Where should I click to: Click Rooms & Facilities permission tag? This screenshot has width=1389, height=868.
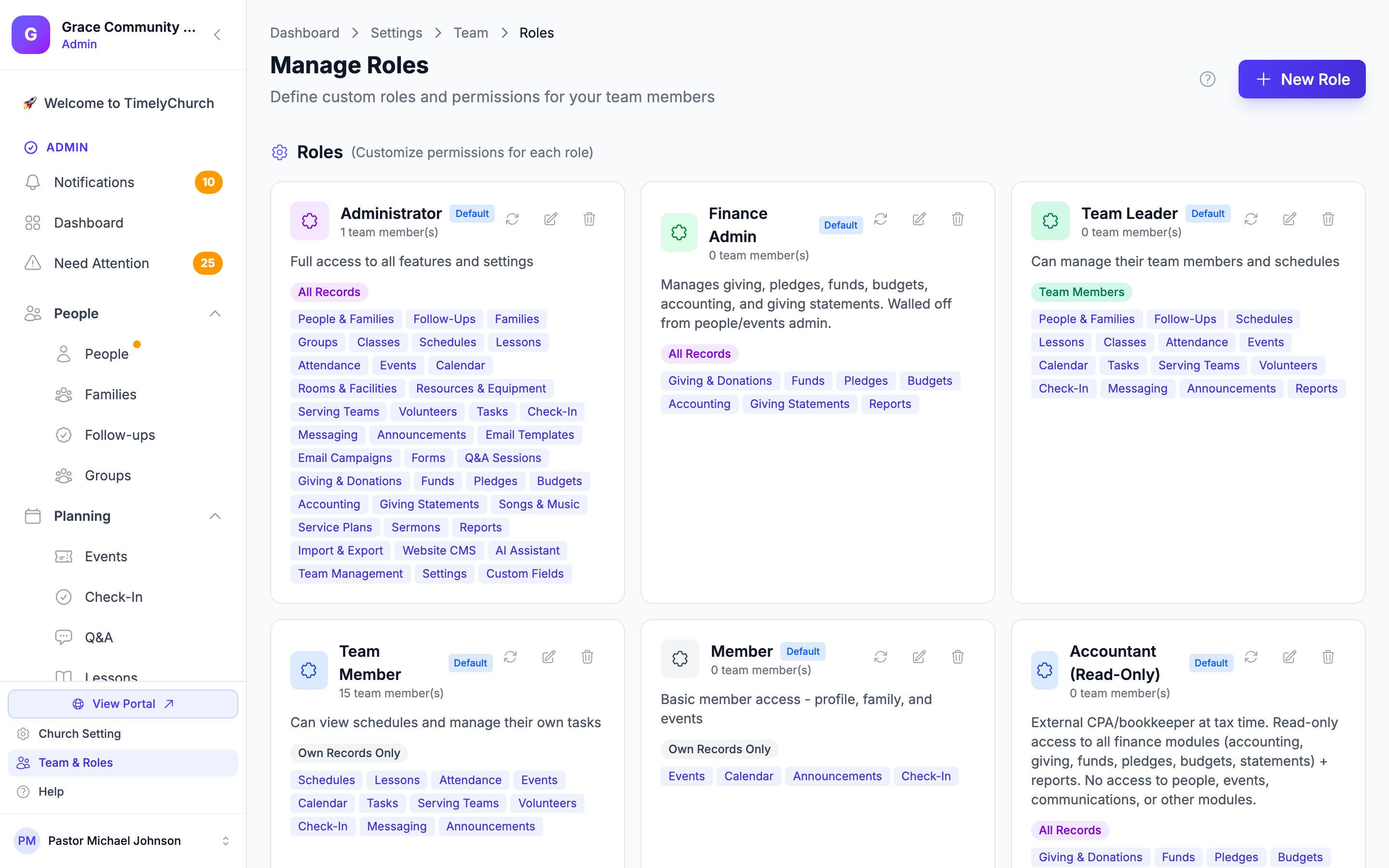pyautogui.click(x=347, y=389)
